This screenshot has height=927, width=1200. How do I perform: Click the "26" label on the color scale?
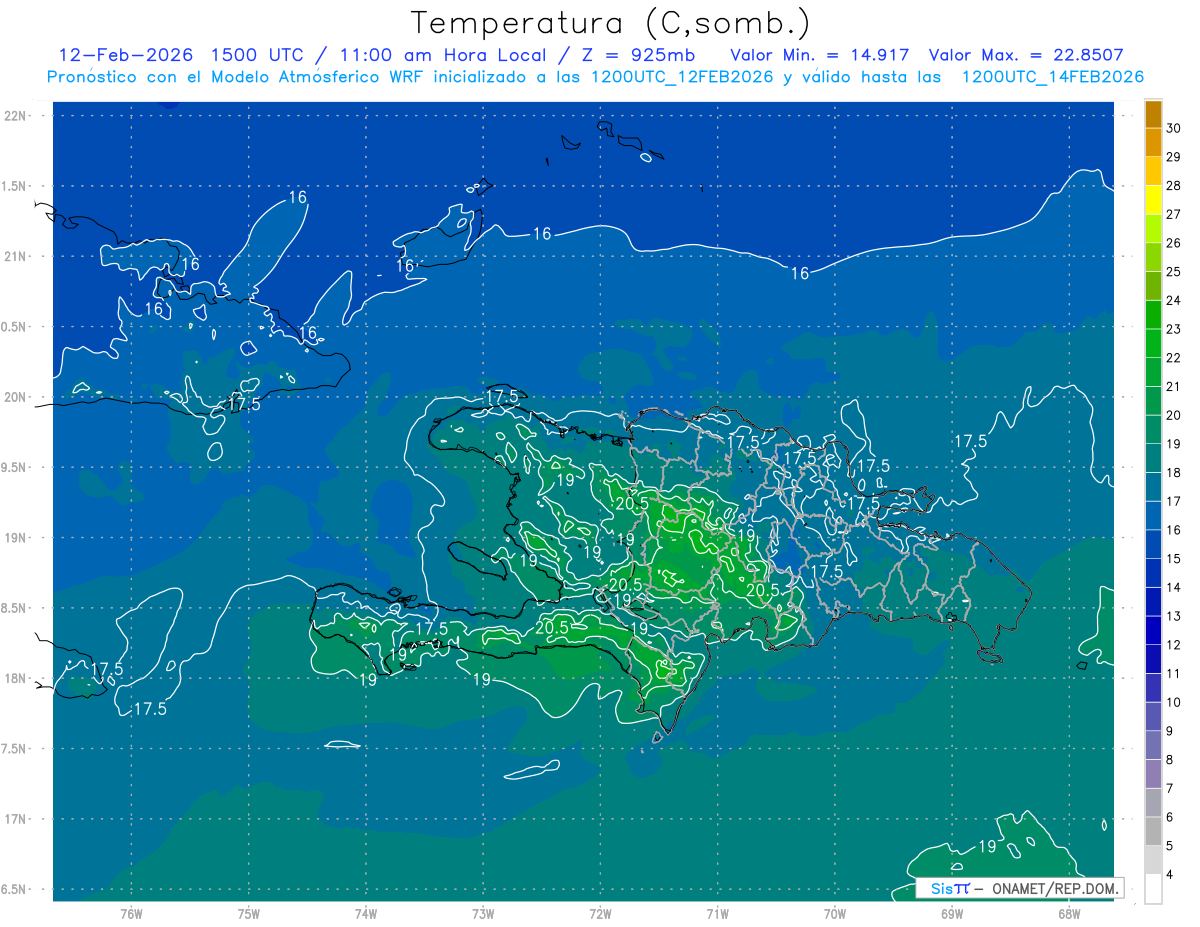pos(1174,243)
